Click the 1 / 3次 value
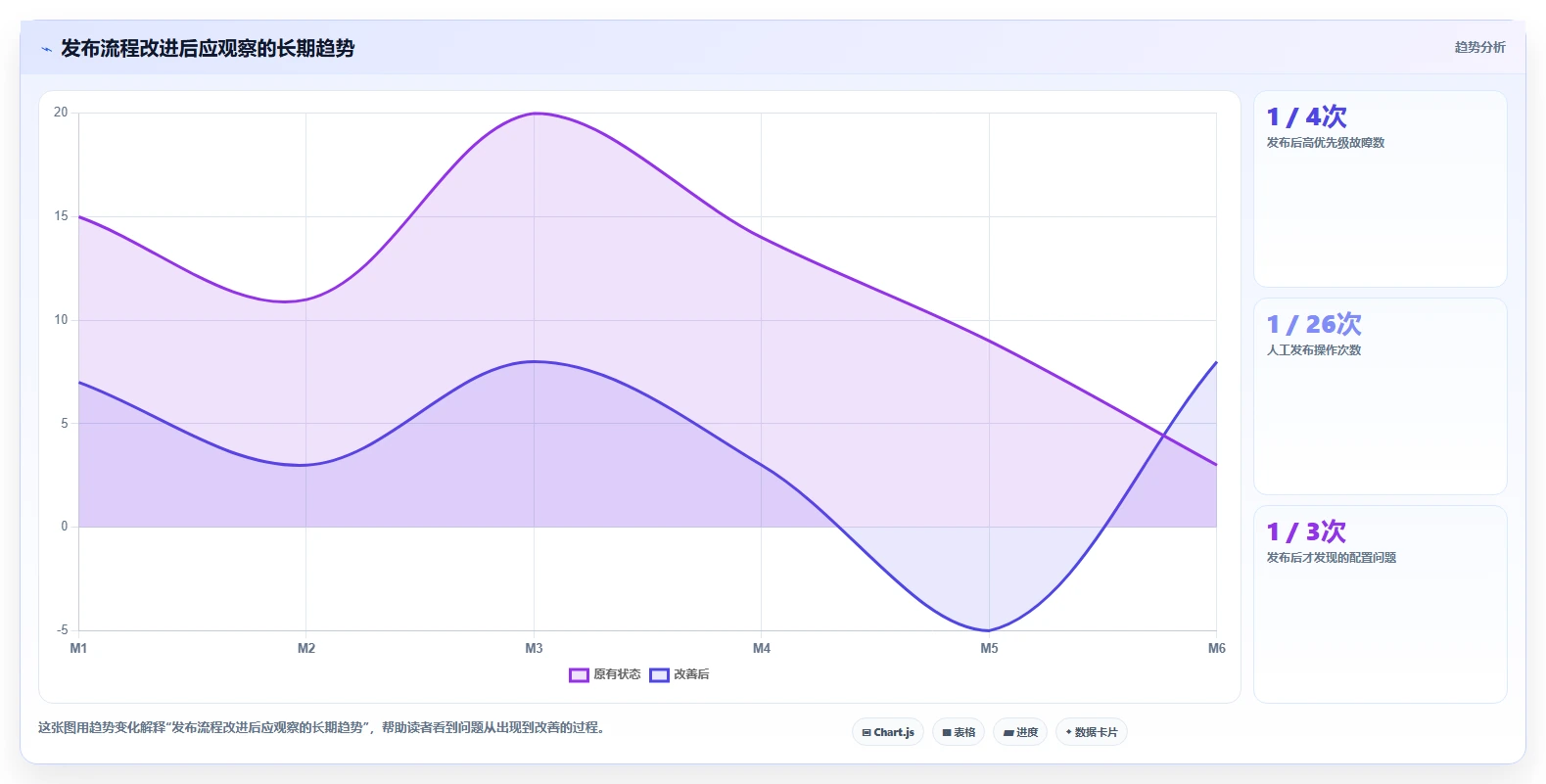This screenshot has width=1546, height=784. click(1306, 531)
